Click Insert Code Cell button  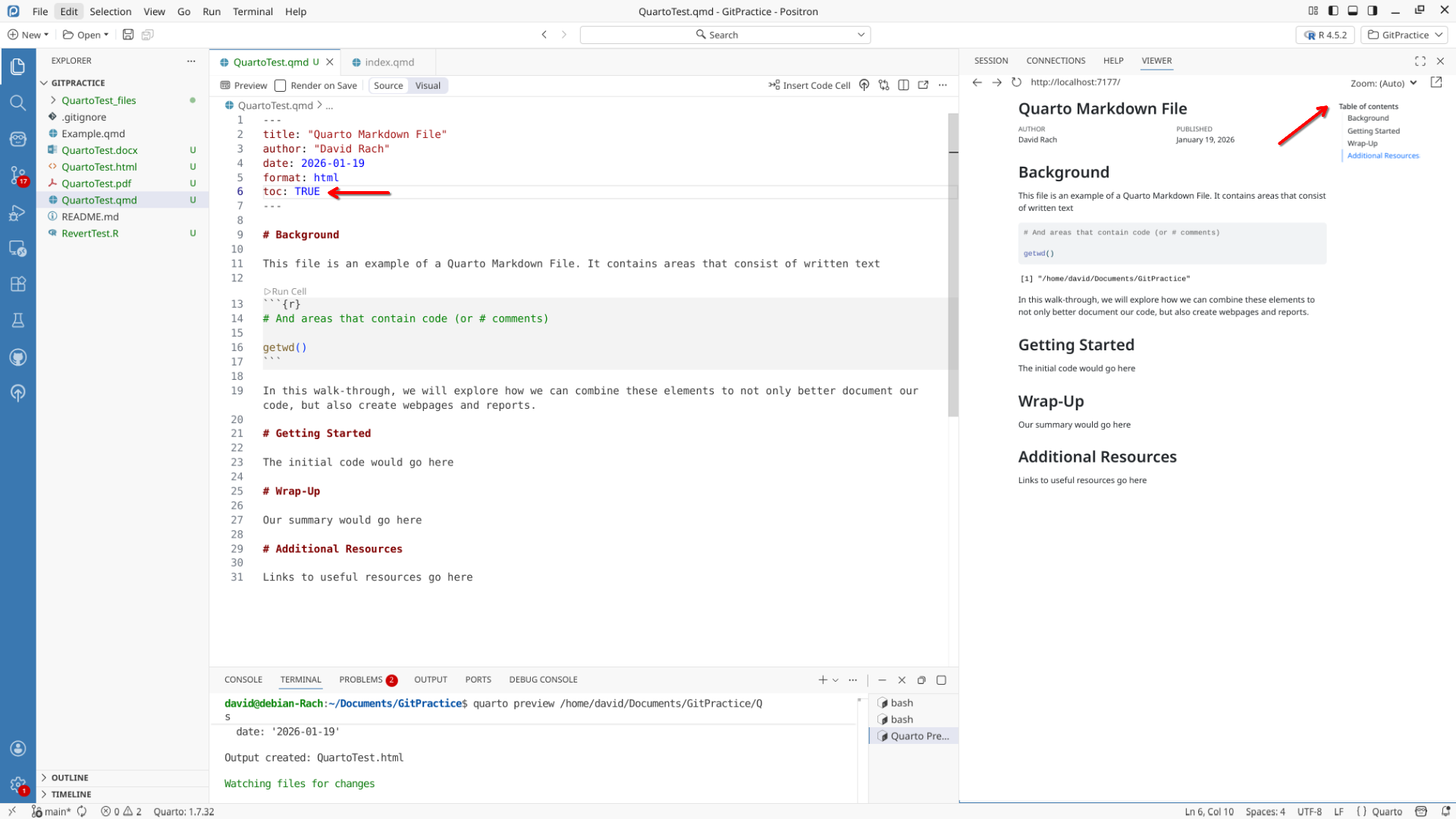click(809, 85)
